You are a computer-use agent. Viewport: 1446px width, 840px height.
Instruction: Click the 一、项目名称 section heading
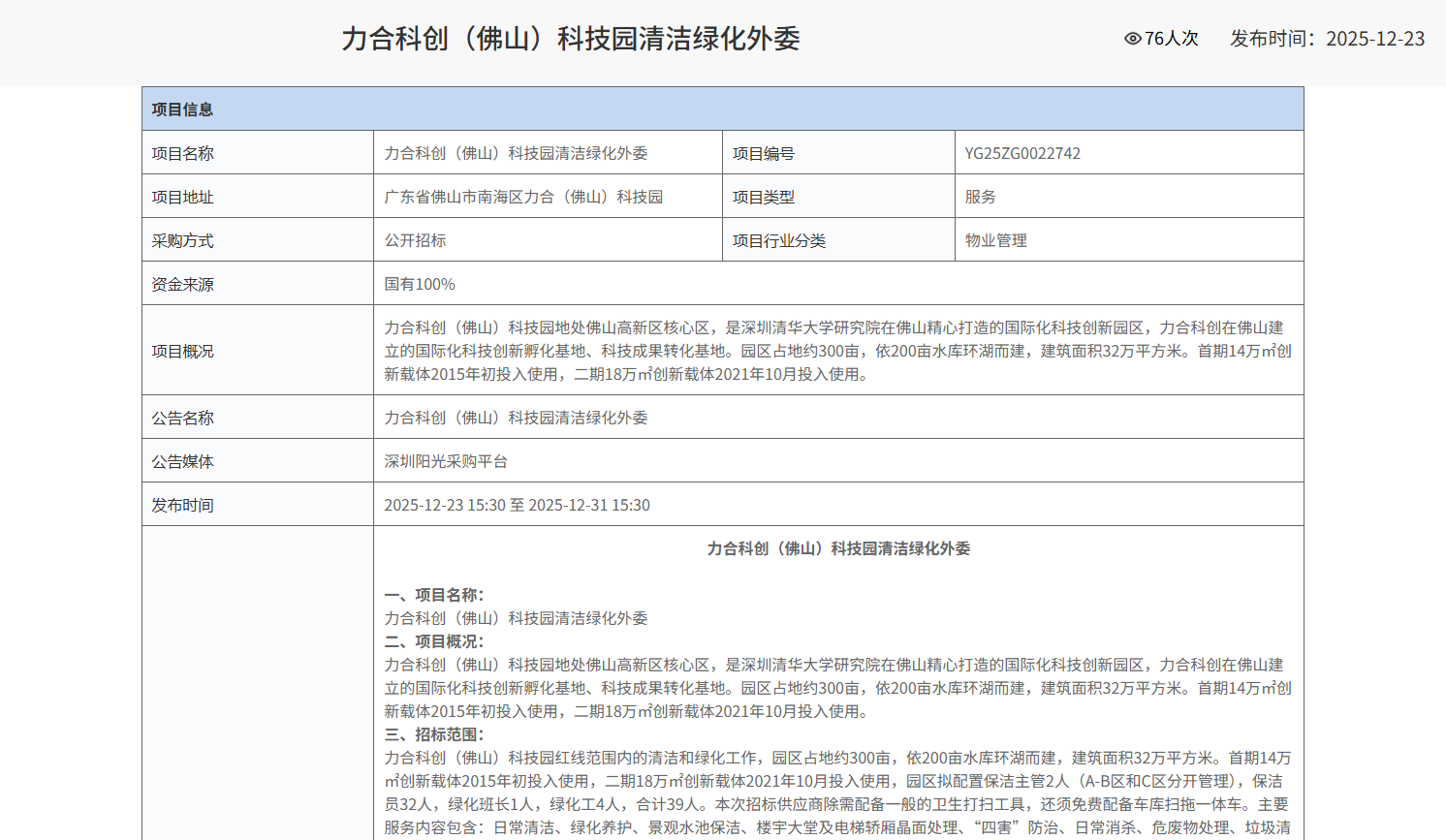(434, 595)
